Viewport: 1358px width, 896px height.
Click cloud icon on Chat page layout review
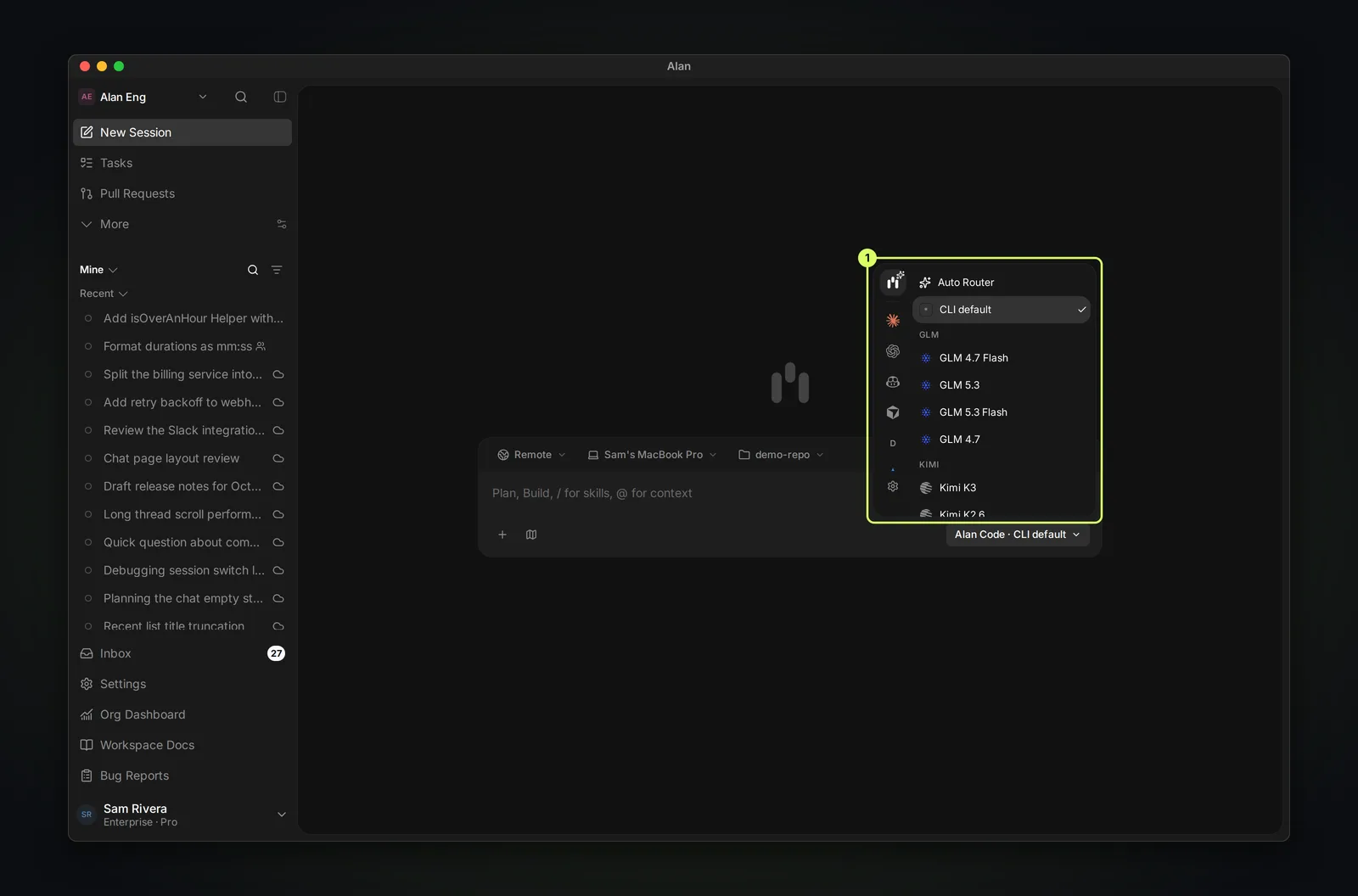278,458
